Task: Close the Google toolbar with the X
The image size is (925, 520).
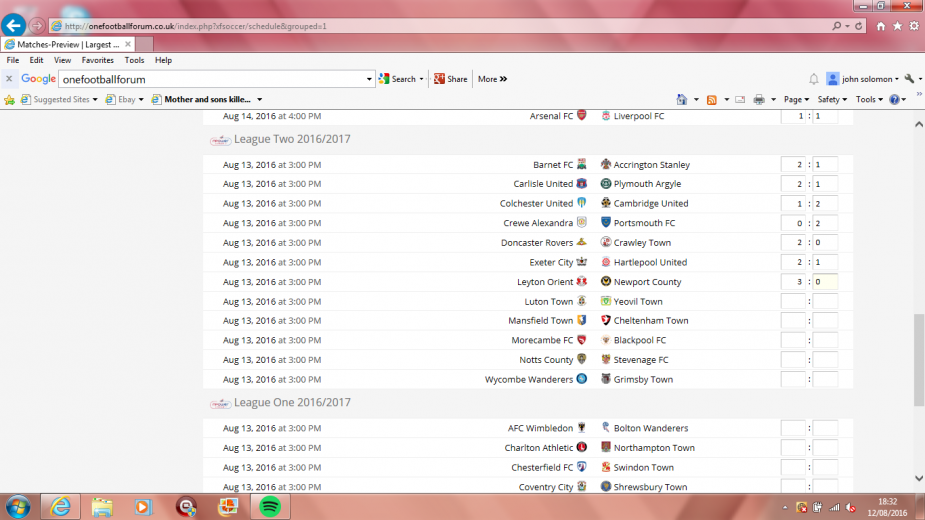Action: point(9,79)
